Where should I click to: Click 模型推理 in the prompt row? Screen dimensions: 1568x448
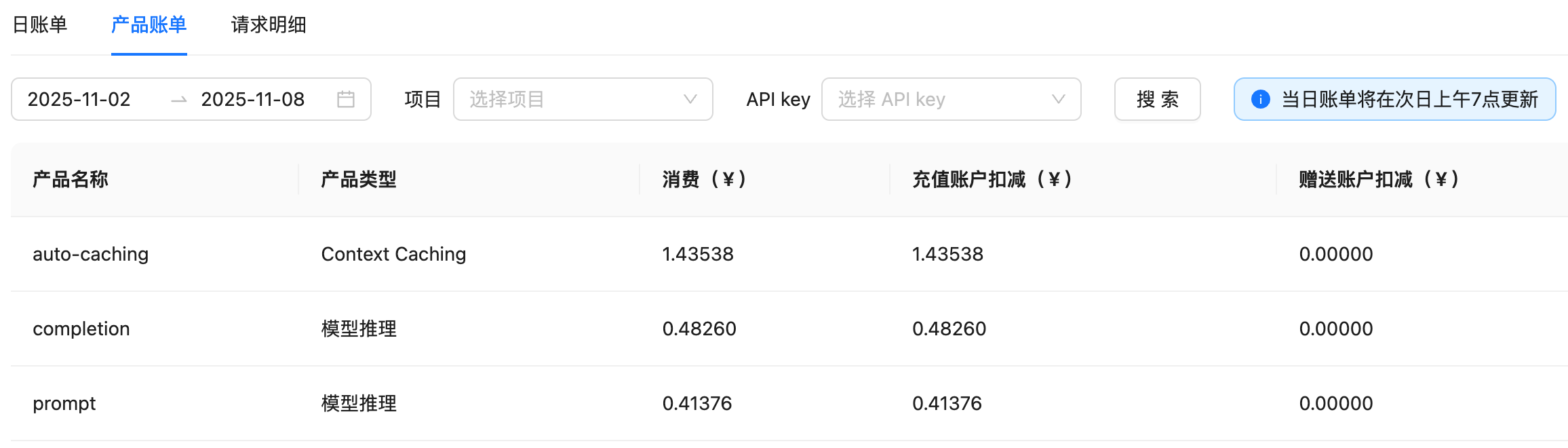359,403
